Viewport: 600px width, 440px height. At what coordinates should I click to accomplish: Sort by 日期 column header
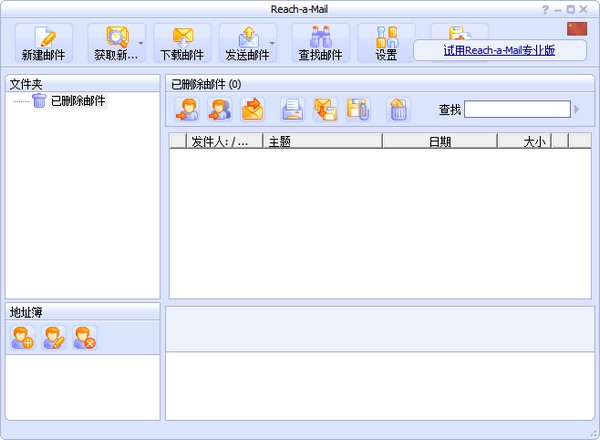point(439,142)
